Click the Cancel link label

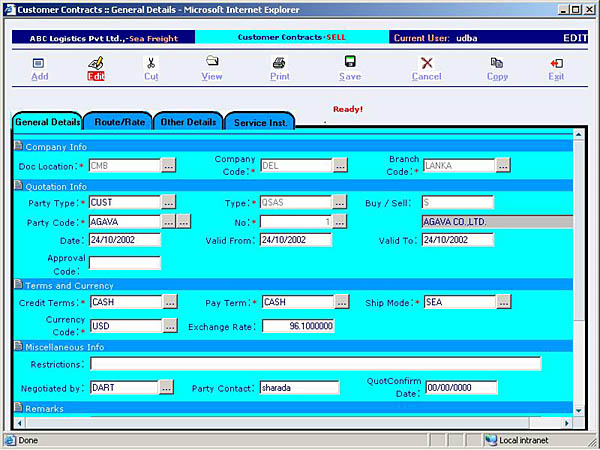(x=427, y=77)
